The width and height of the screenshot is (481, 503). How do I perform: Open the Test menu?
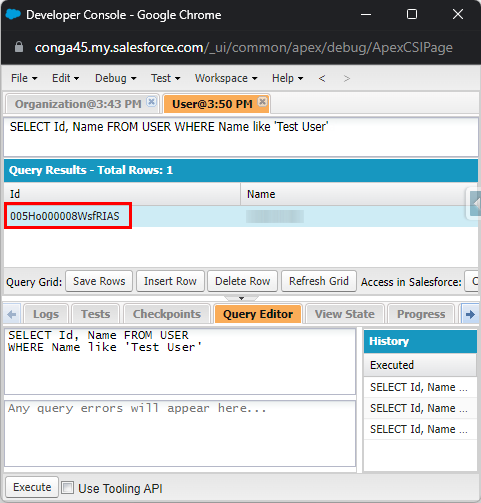click(165, 78)
